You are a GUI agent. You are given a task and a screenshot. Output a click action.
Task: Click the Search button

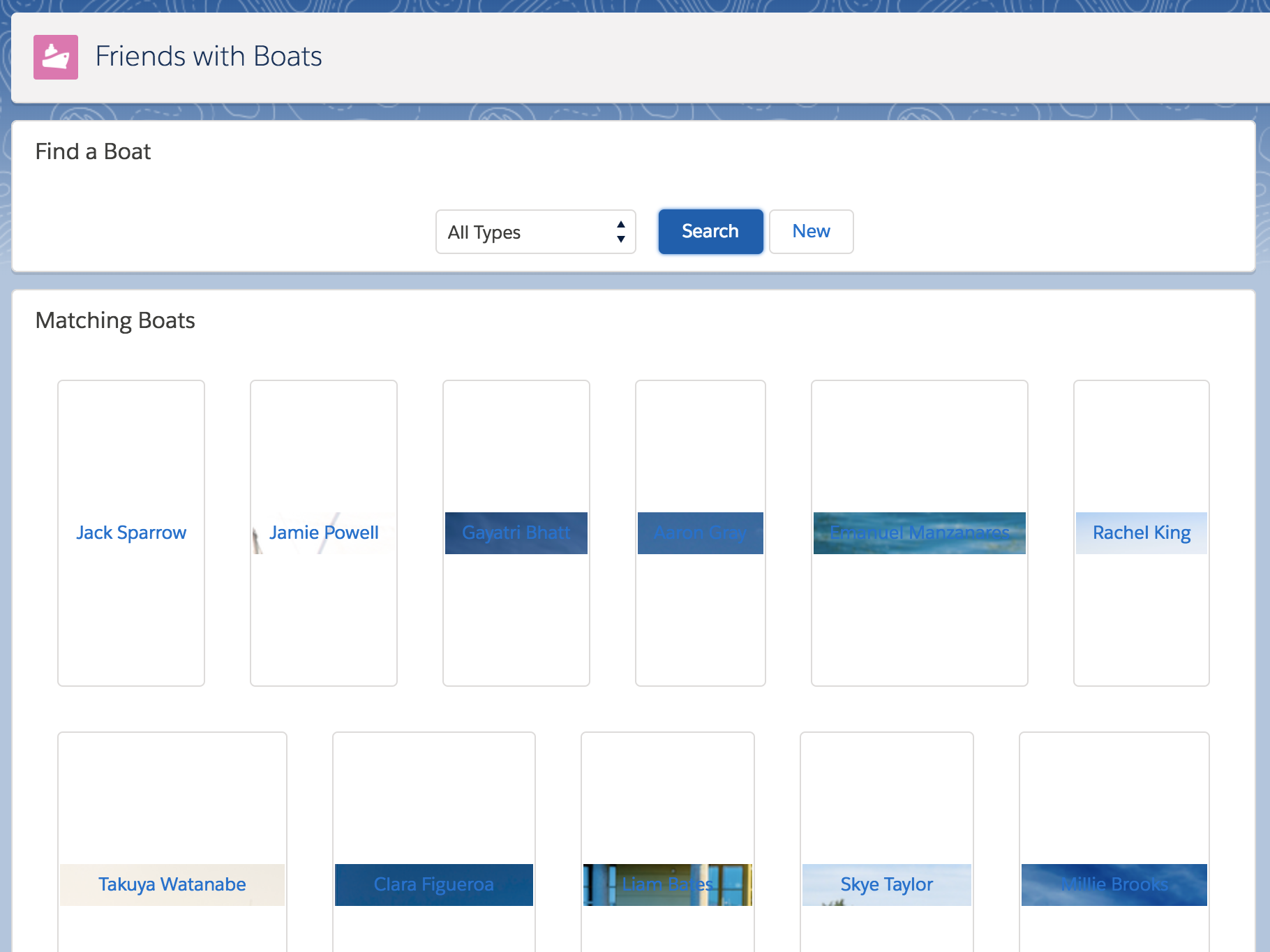710,232
